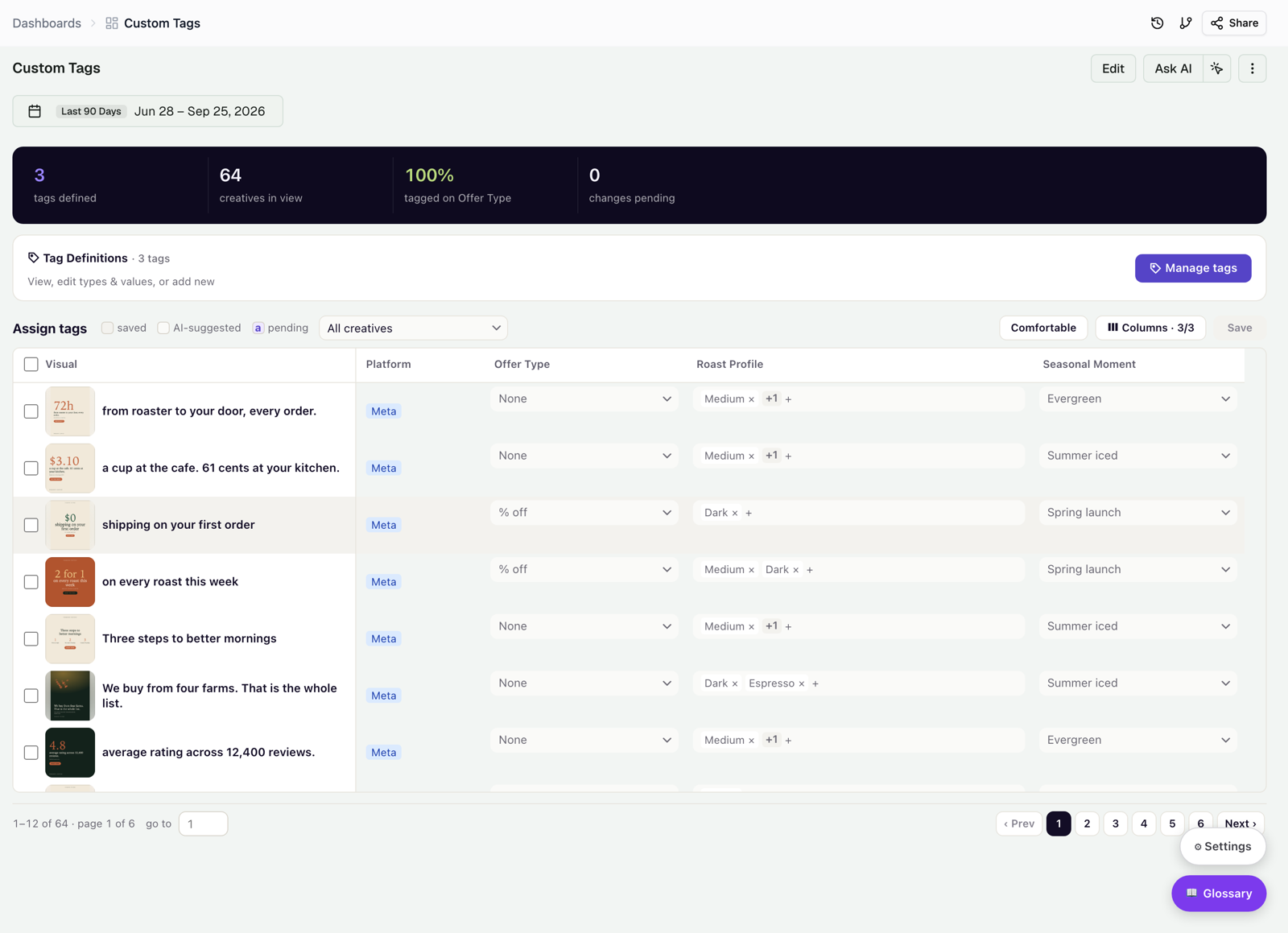This screenshot has height=933, width=1288.
Task: Remove Dark tag in 'shipping on your first order' row
Action: [735, 513]
